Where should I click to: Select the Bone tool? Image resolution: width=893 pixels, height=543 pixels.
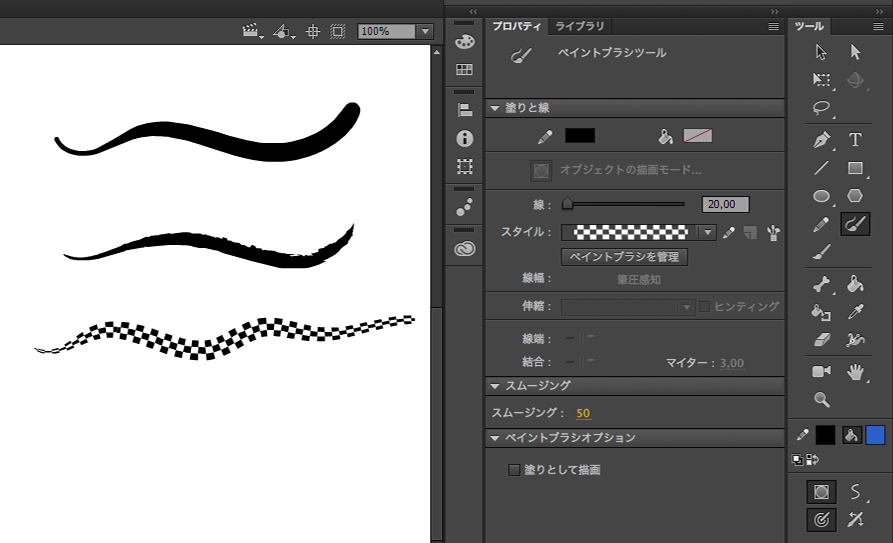tap(821, 284)
